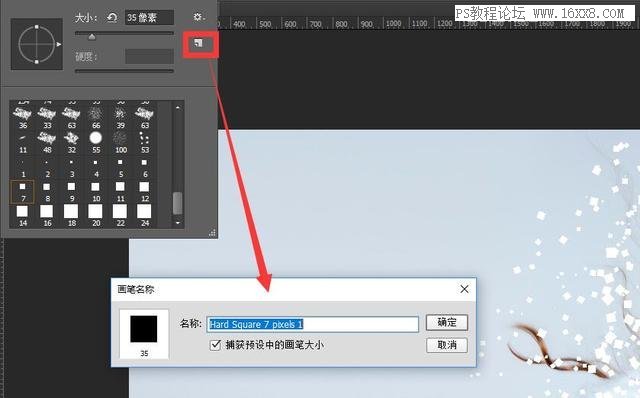Select the brush preset labeled 48
The height and width of the screenshot is (398, 640).
tap(47, 142)
